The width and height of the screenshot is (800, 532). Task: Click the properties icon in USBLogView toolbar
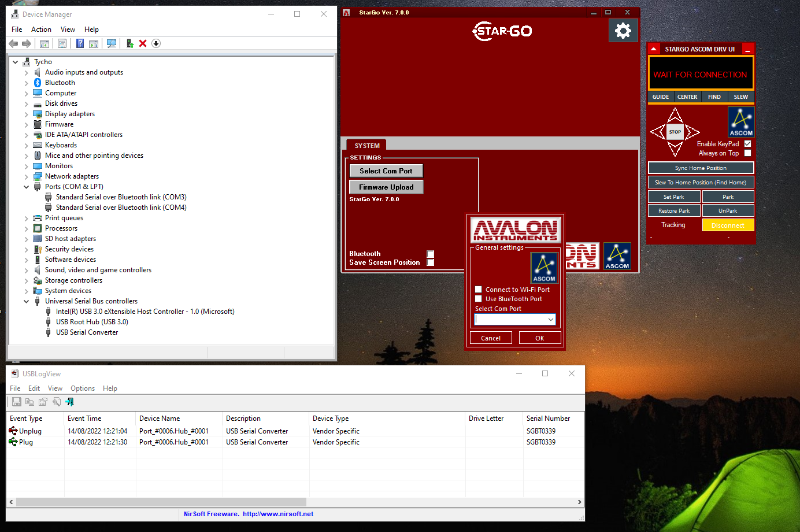(43, 402)
